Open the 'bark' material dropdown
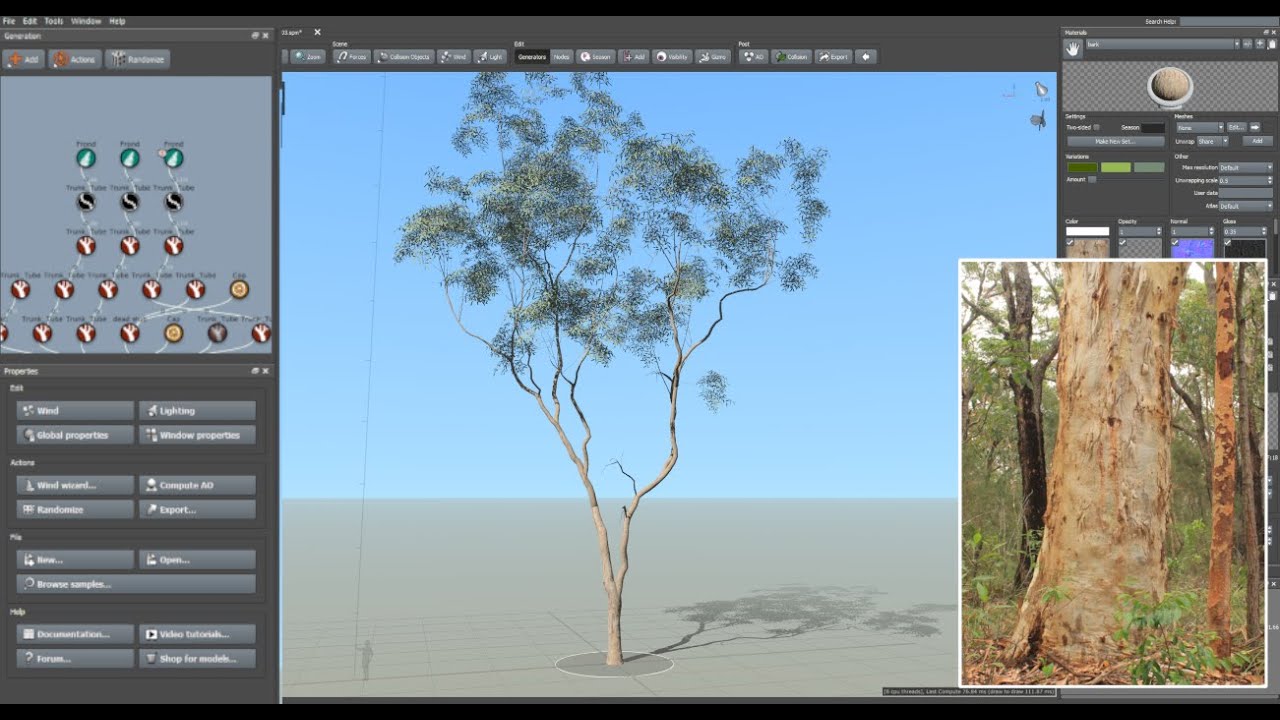The image size is (1280, 720). [x=1163, y=44]
